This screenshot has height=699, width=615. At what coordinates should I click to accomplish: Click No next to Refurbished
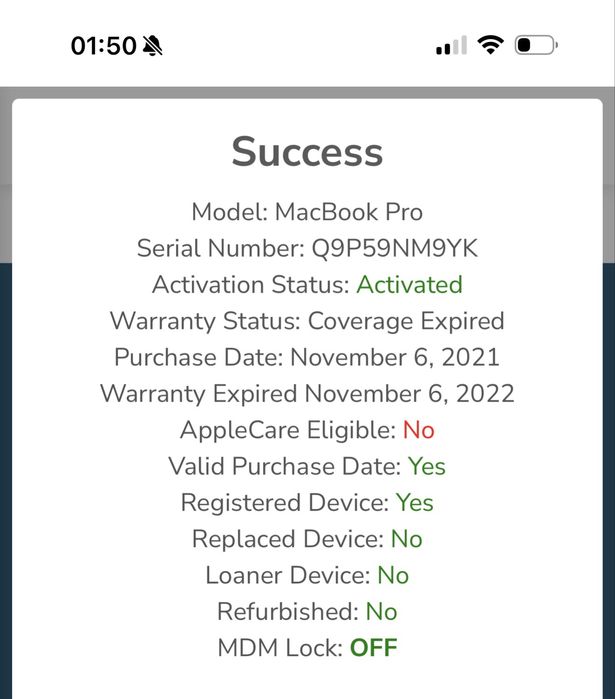coord(381,611)
